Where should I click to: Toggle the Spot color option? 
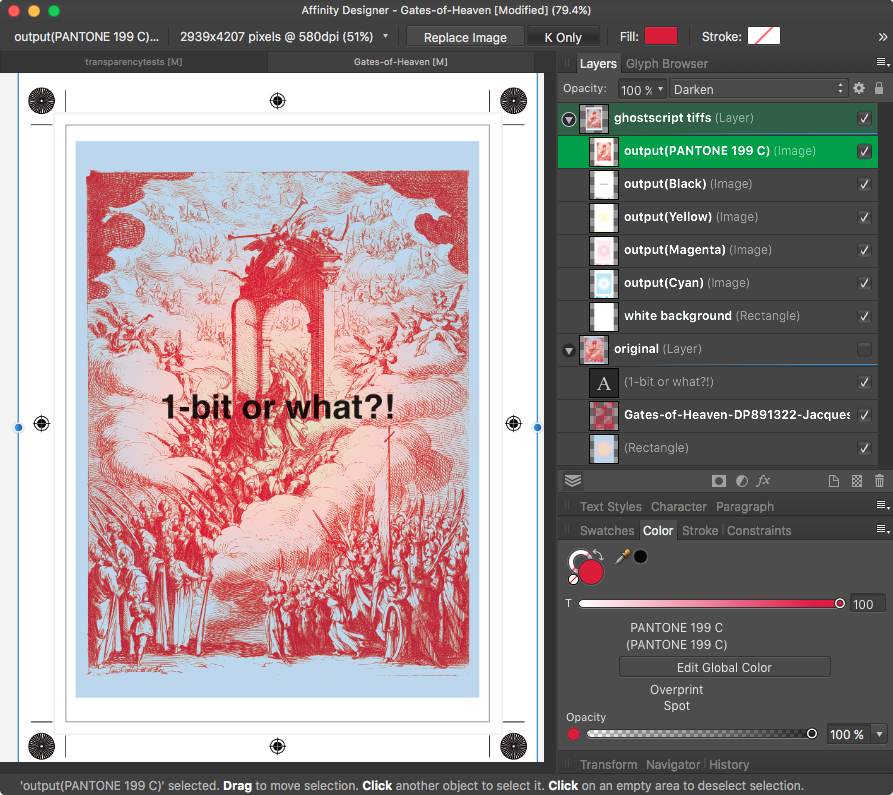click(x=677, y=706)
